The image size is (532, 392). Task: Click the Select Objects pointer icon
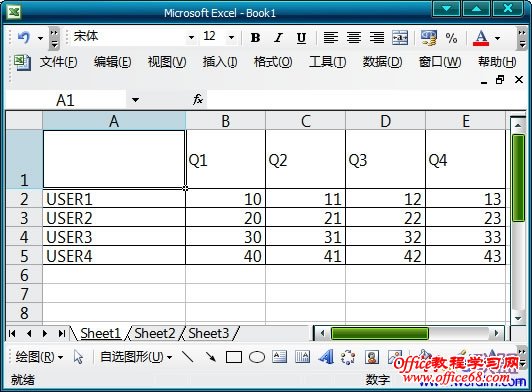78,357
